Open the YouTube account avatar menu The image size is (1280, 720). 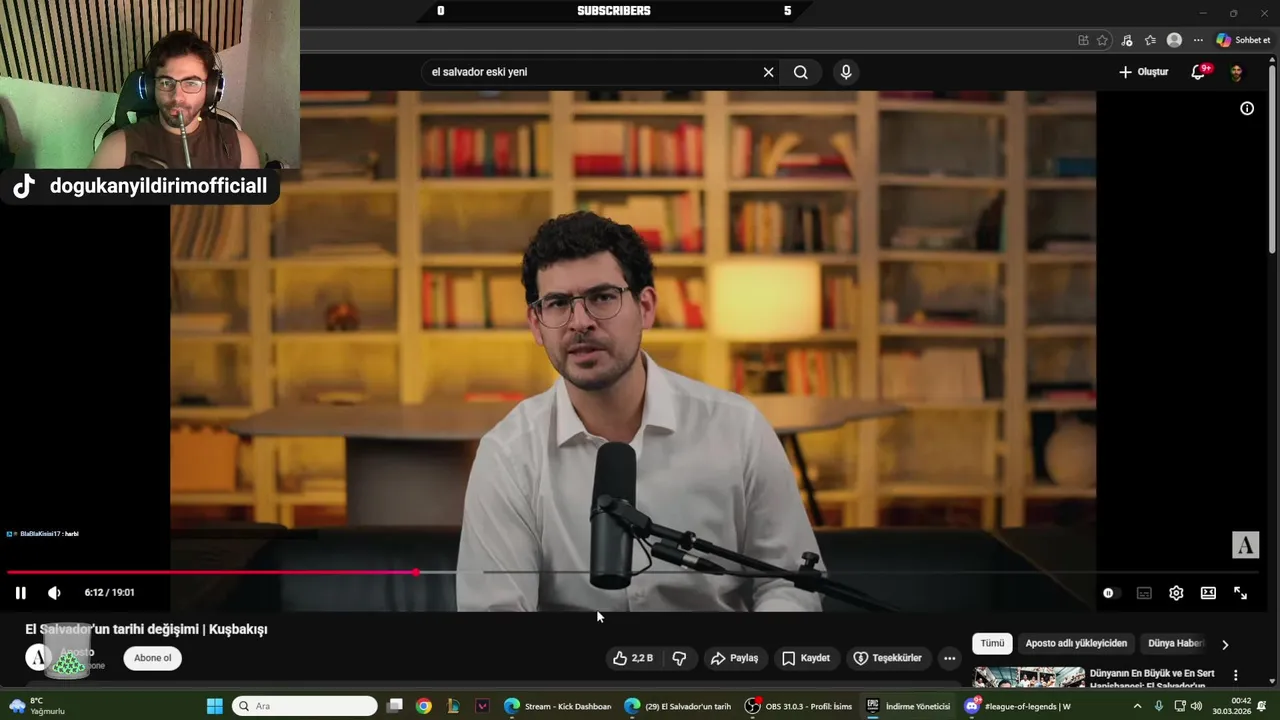coord(1236,72)
